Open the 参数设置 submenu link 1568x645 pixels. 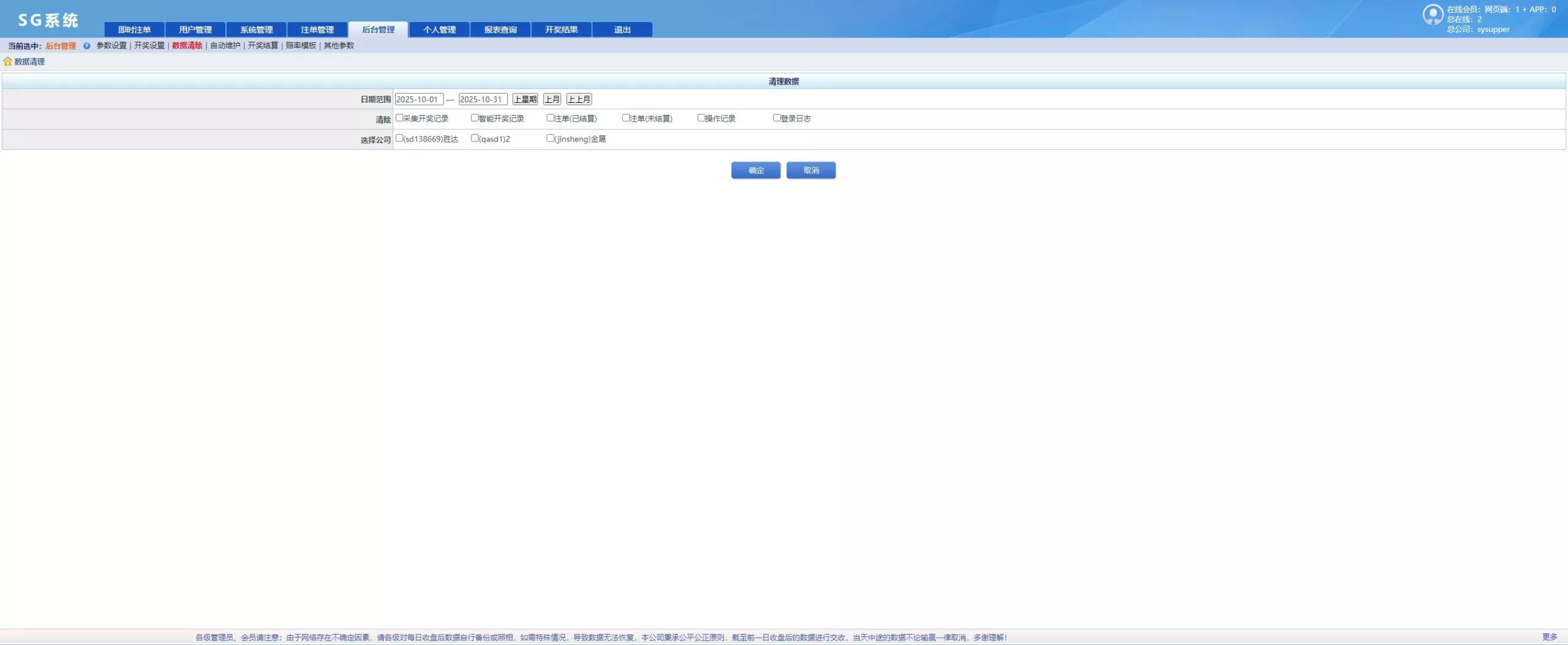(x=111, y=46)
